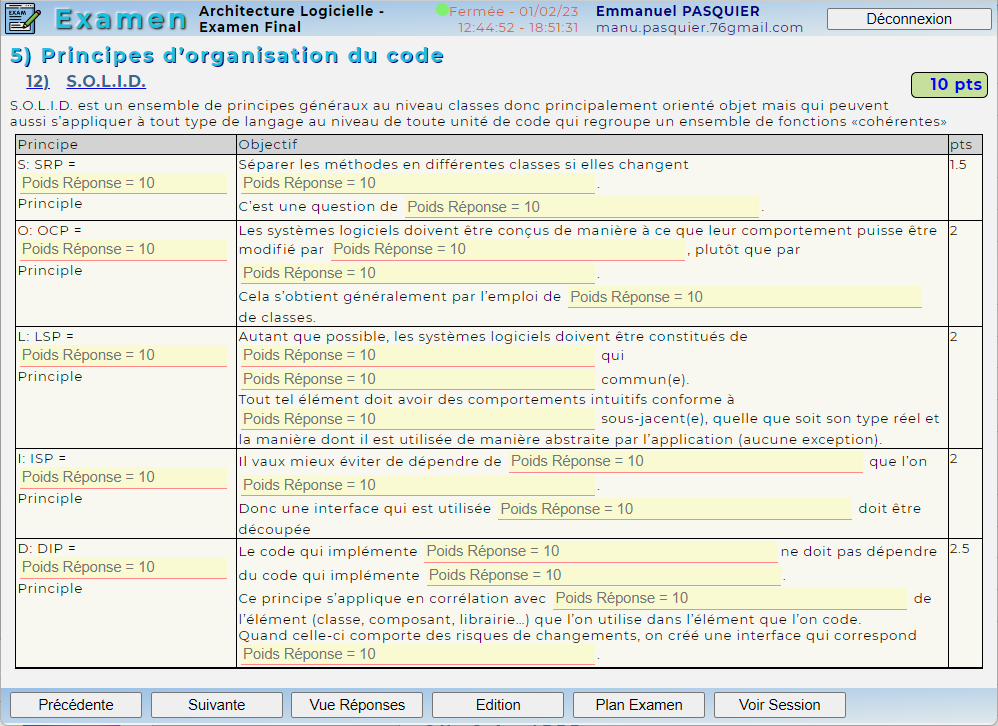Click the green session status dot
998x726 pixels.
pos(442,10)
